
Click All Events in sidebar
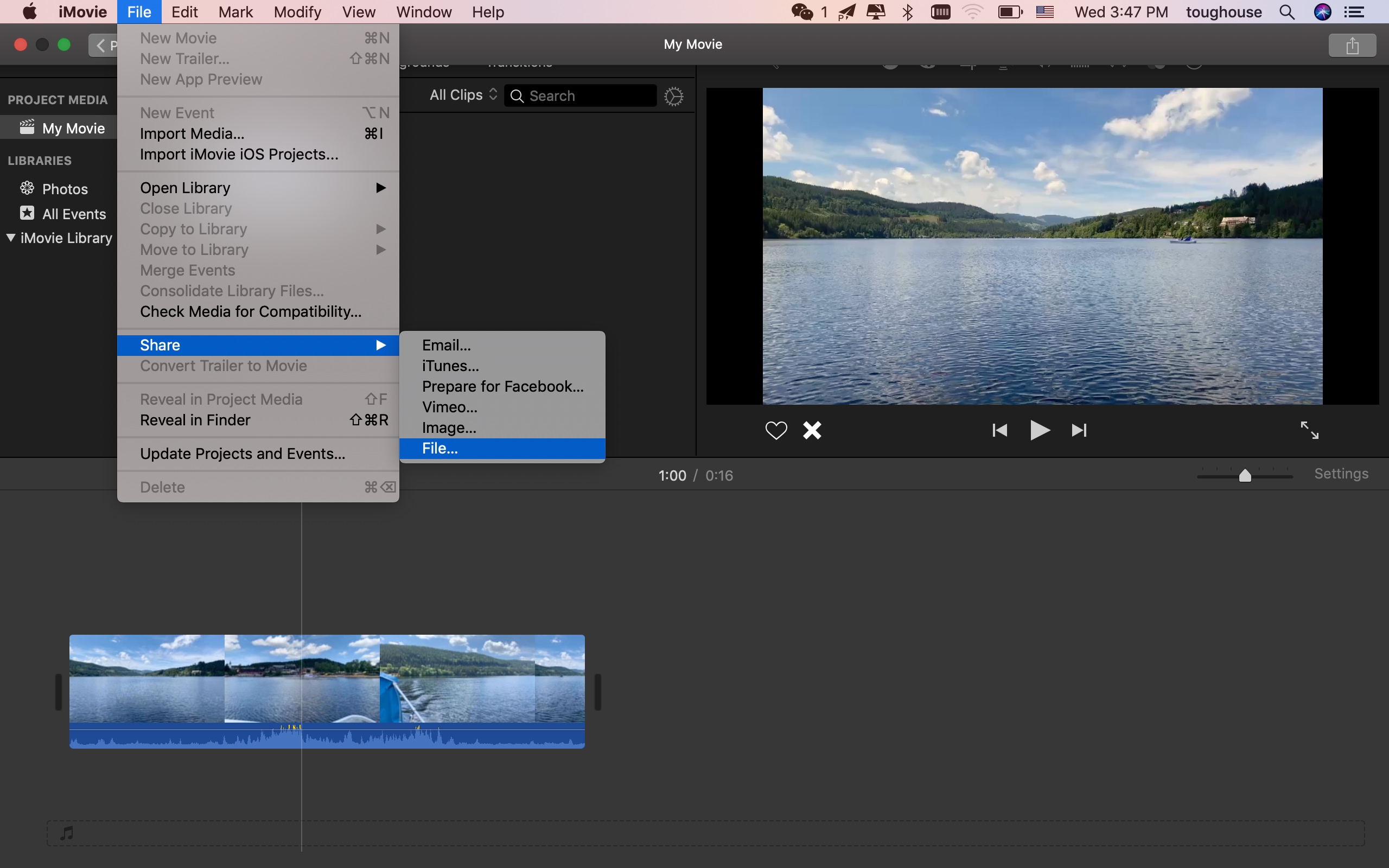pyautogui.click(x=74, y=214)
